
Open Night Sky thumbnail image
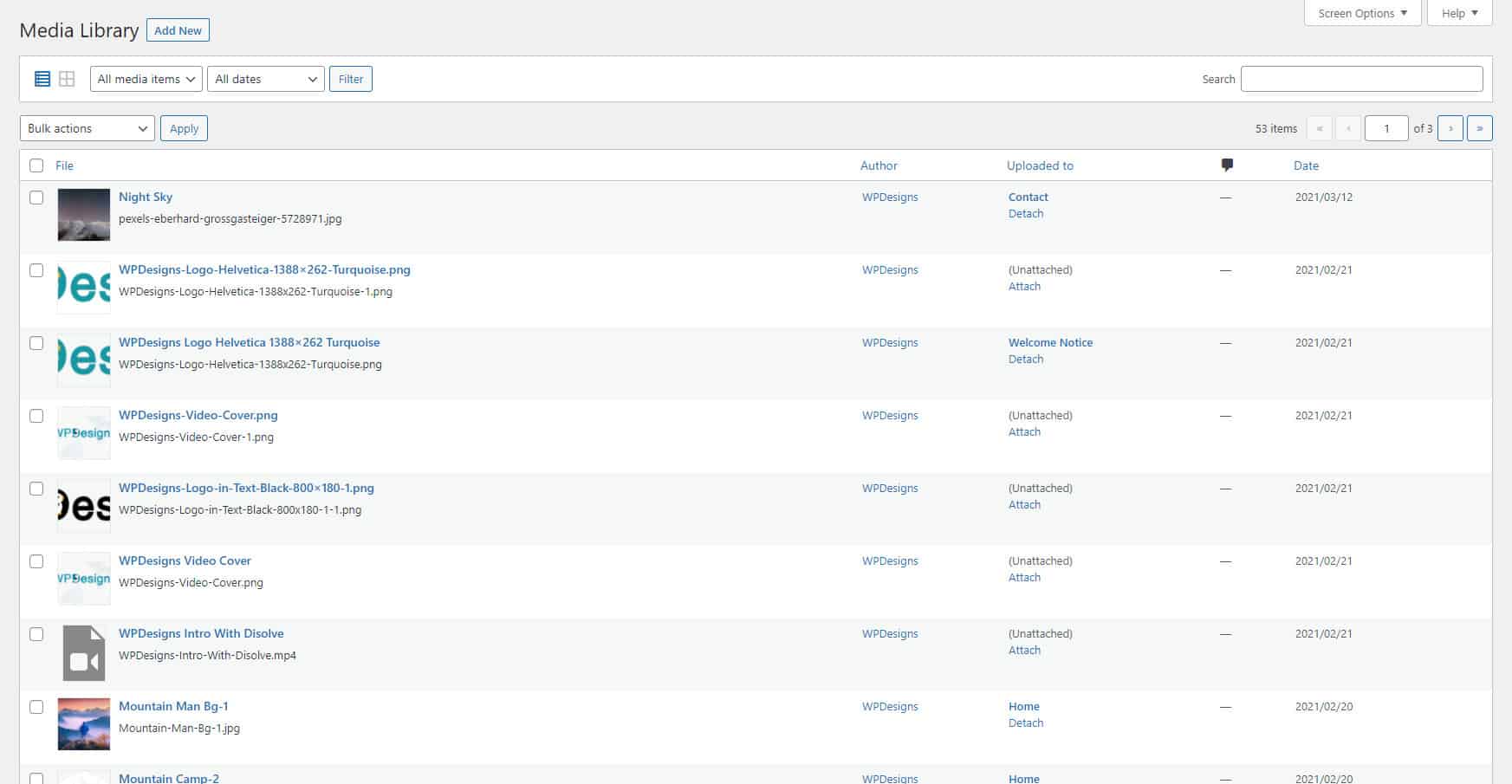coord(84,215)
